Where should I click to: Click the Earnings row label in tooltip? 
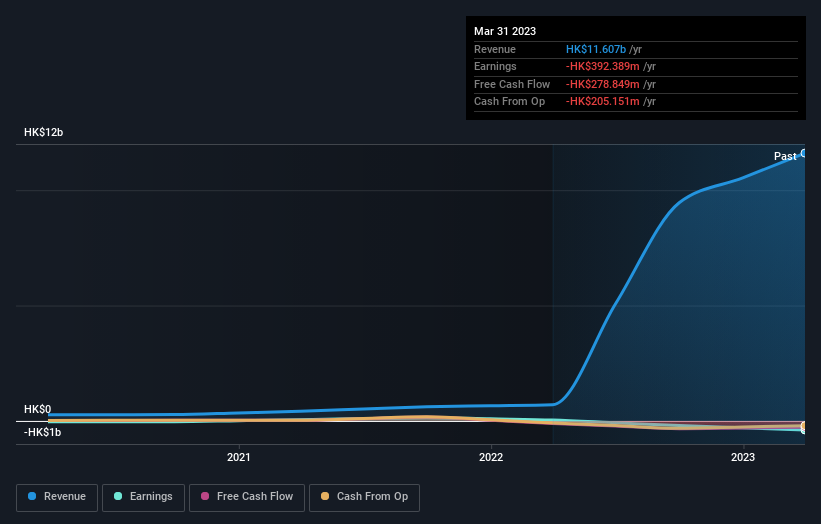495,66
